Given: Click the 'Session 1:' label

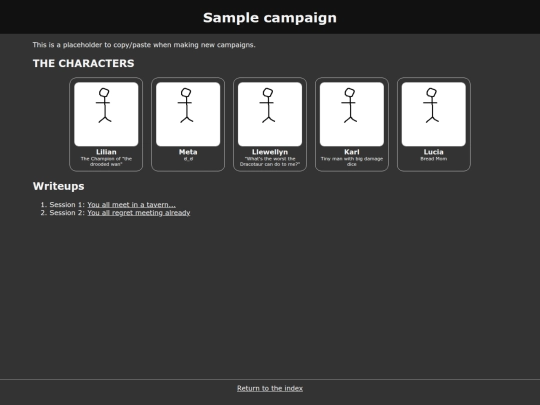Looking at the screenshot, I should [67, 205].
